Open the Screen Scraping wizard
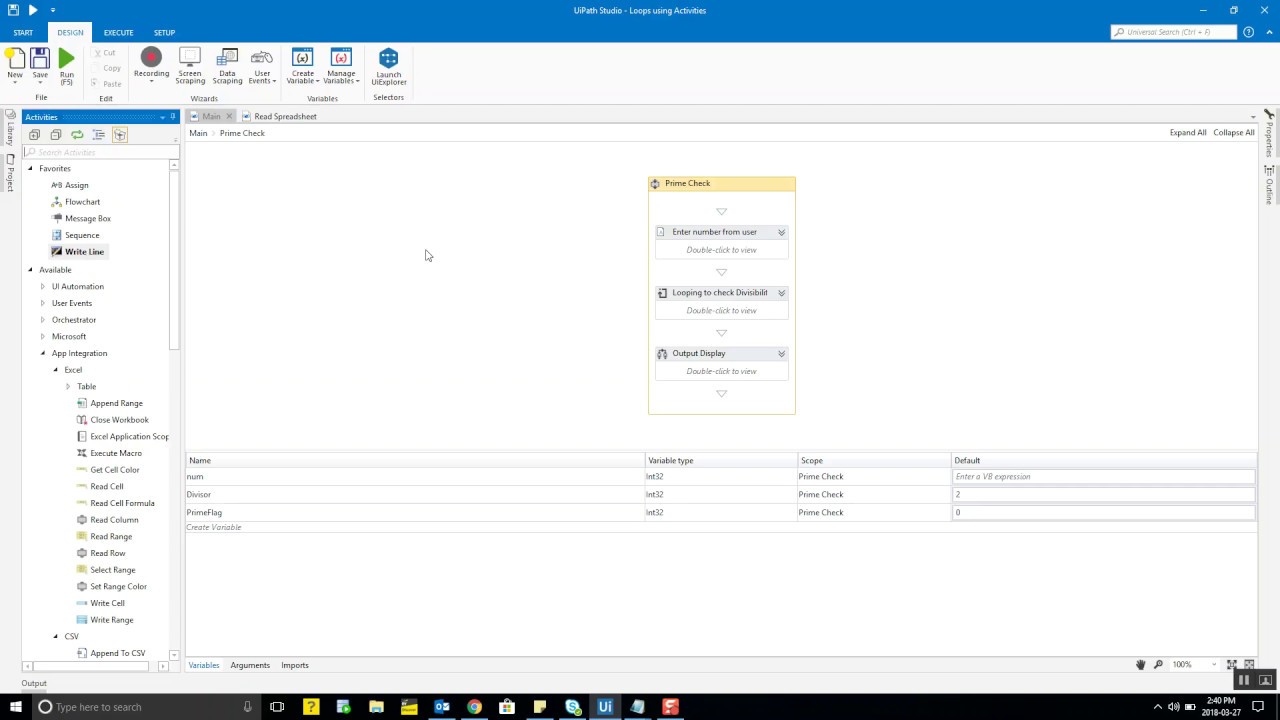Image resolution: width=1280 pixels, height=720 pixels. pyautogui.click(x=190, y=66)
